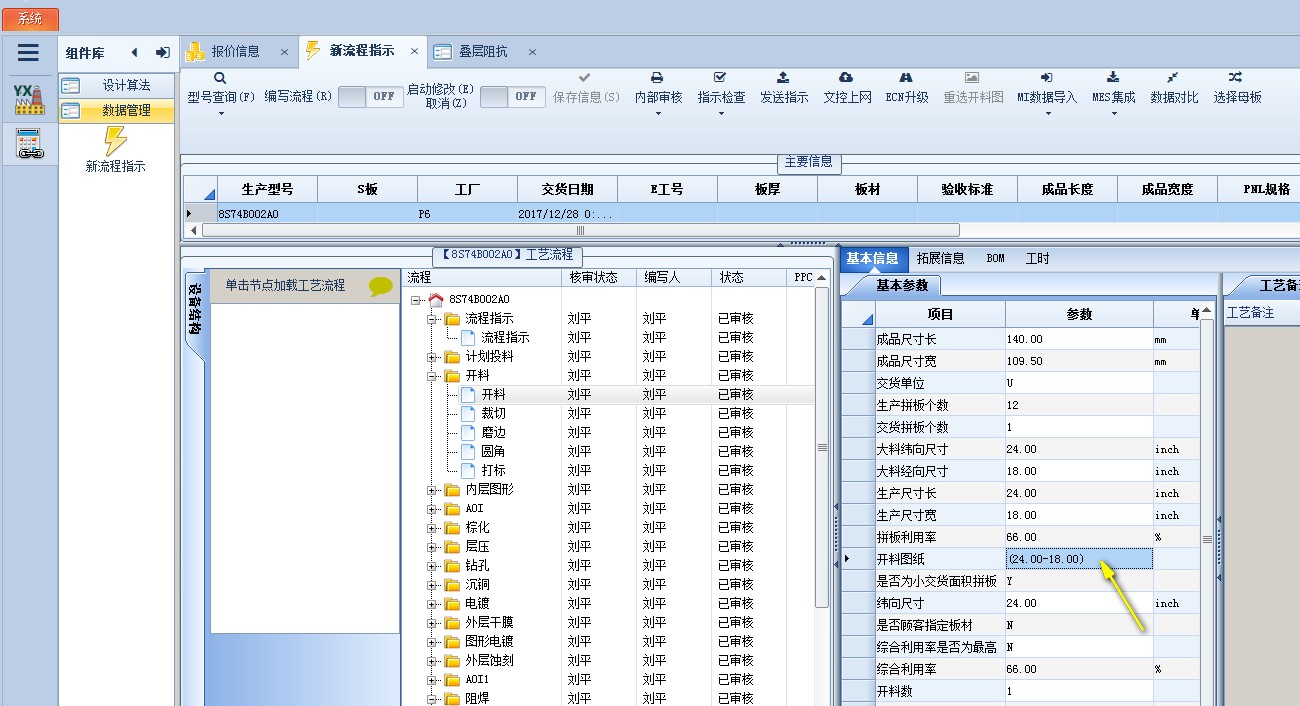Image resolution: width=1300 pixels, height=706 pixels.
Task: Select 磨边 process tree item
Action: point(493,433)
